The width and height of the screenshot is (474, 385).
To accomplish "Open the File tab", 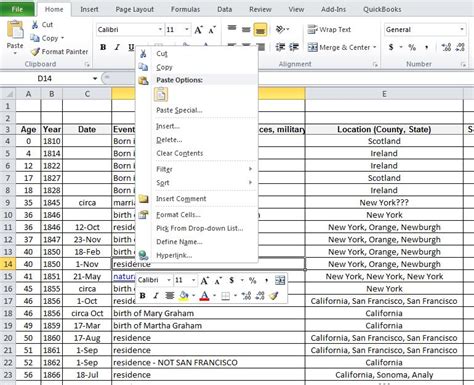I will (17, 9).
